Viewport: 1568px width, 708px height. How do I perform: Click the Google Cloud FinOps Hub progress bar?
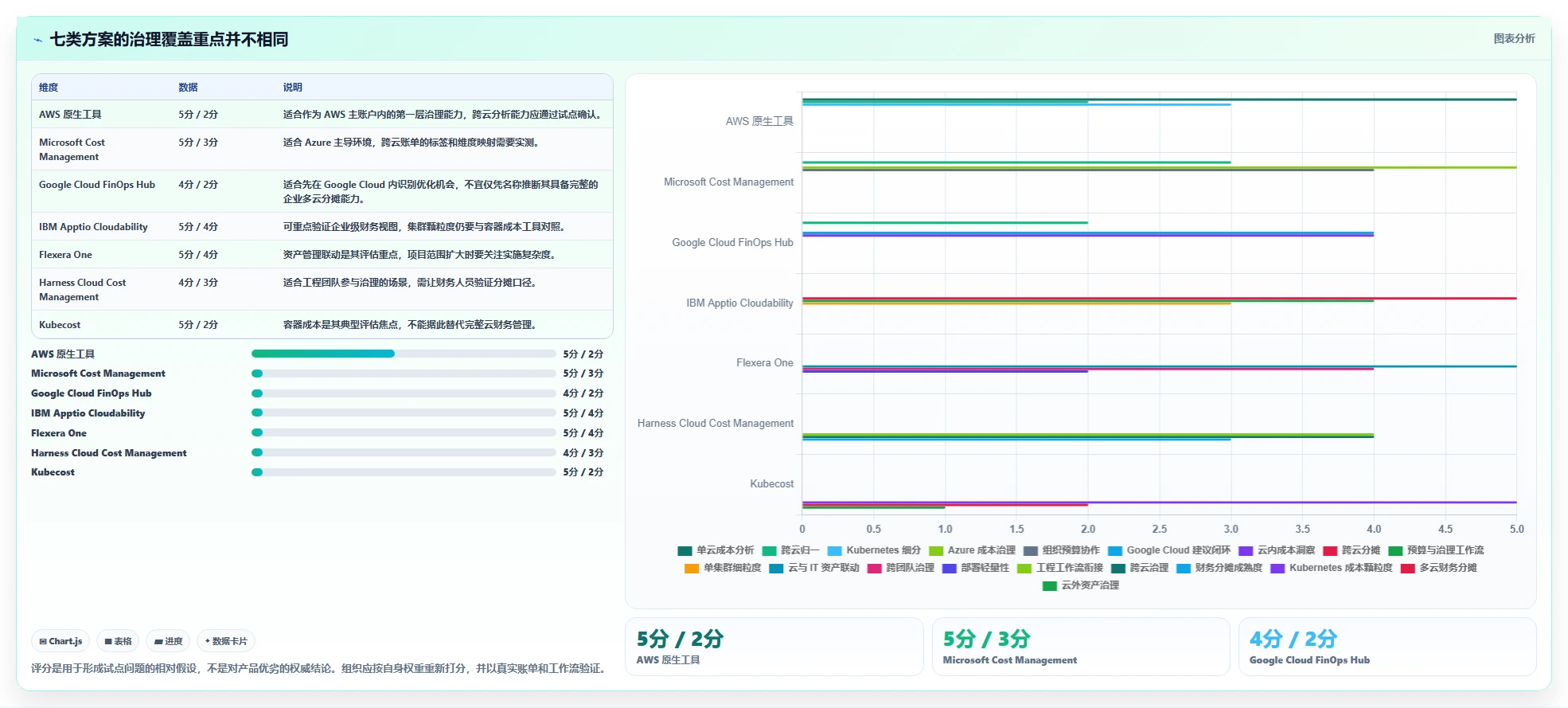coord(404,393)
